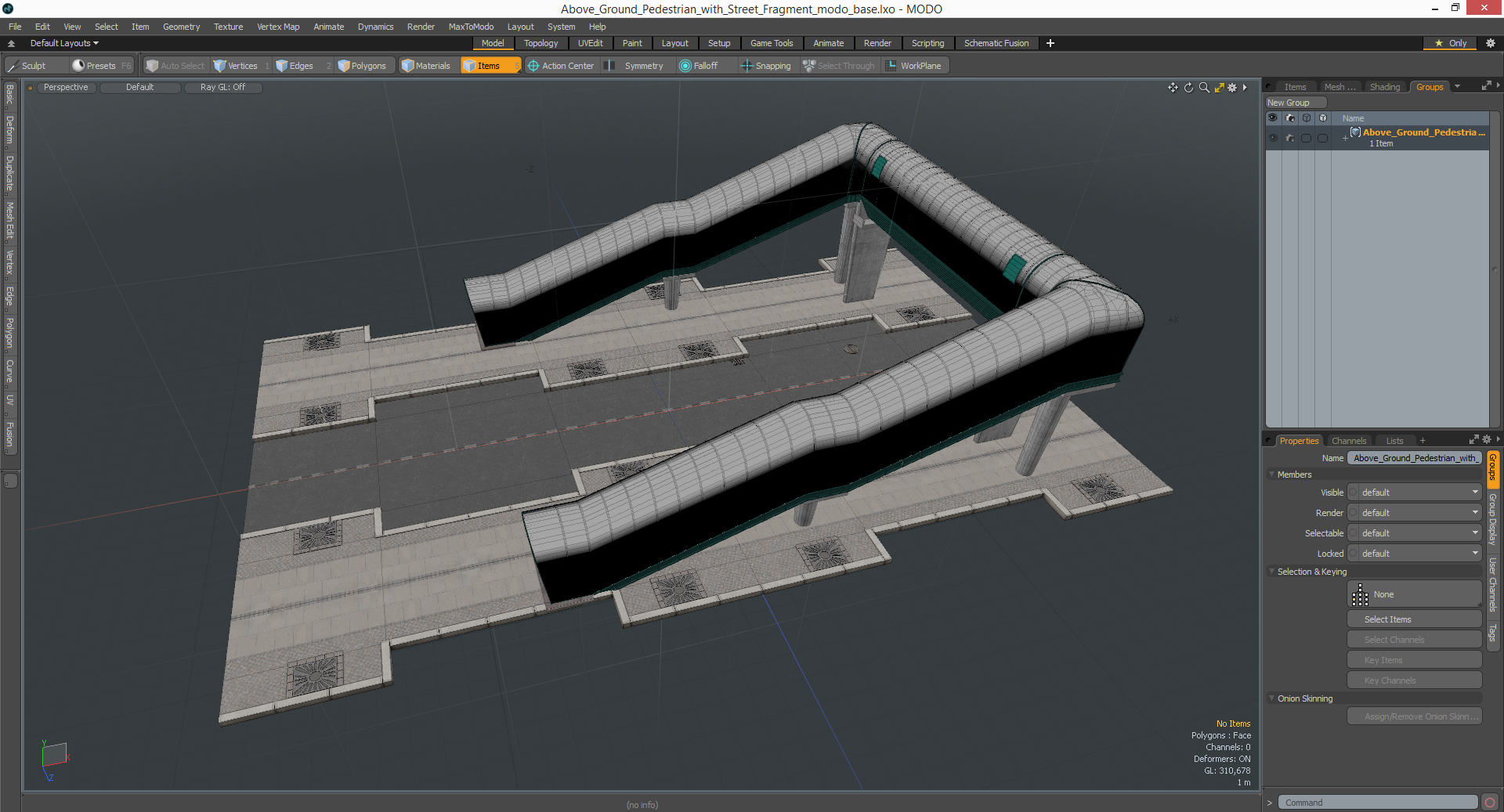The image size is (1504, 812).
Task: Open the Presets browser icon
Action: click(78, 66)
